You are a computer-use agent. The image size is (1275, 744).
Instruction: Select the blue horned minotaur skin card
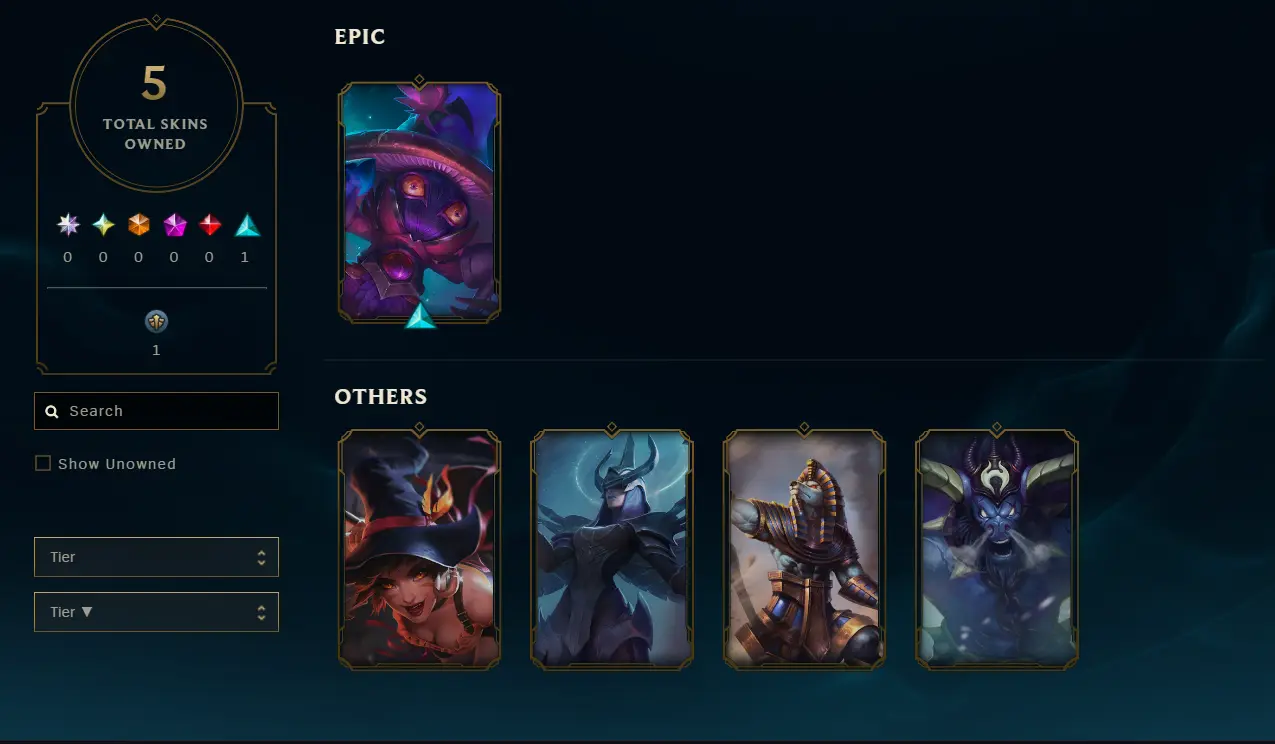click(x=997, y=549)
